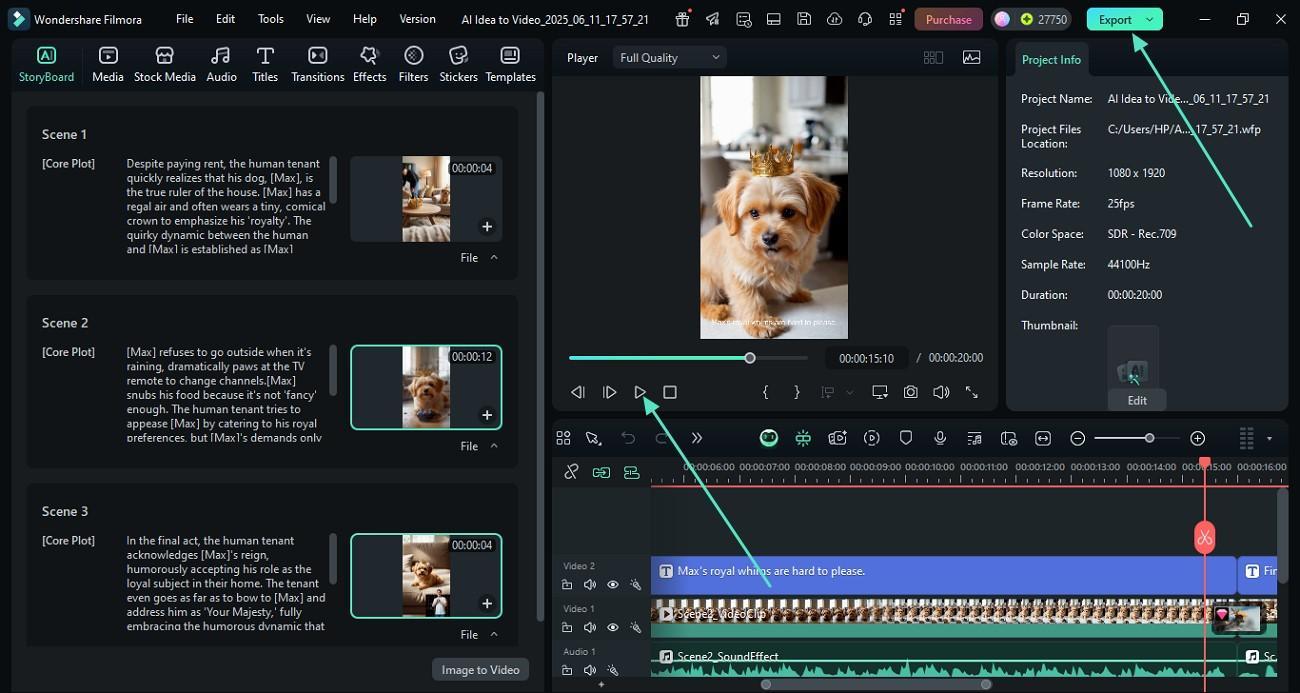Screen dimensions: 1300x693
Task: Add Scene 1 clip with plus button
Action: coord(487,227)
